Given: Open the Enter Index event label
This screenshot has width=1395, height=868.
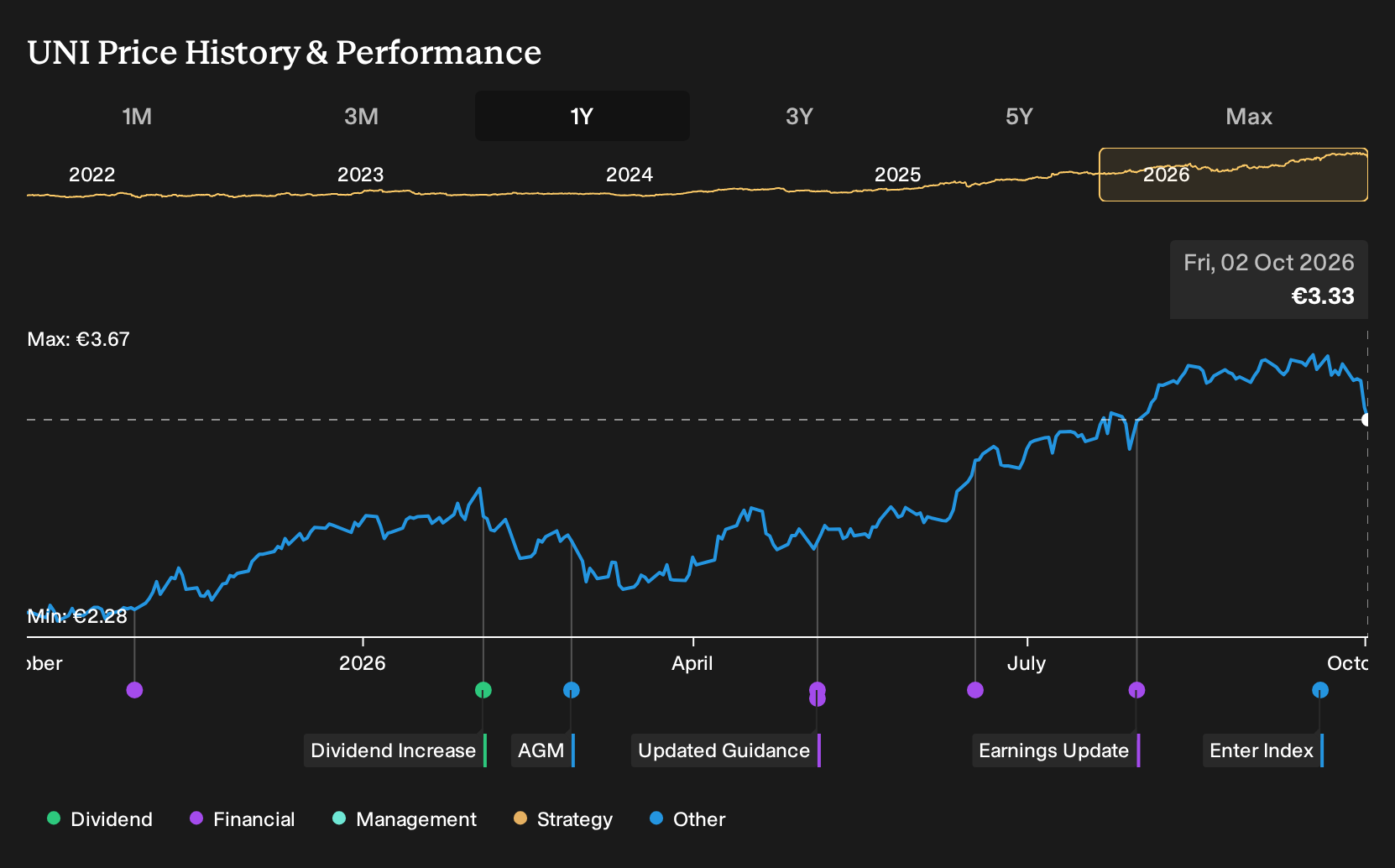Looking at the screenshot, I should coord(1263,750).
